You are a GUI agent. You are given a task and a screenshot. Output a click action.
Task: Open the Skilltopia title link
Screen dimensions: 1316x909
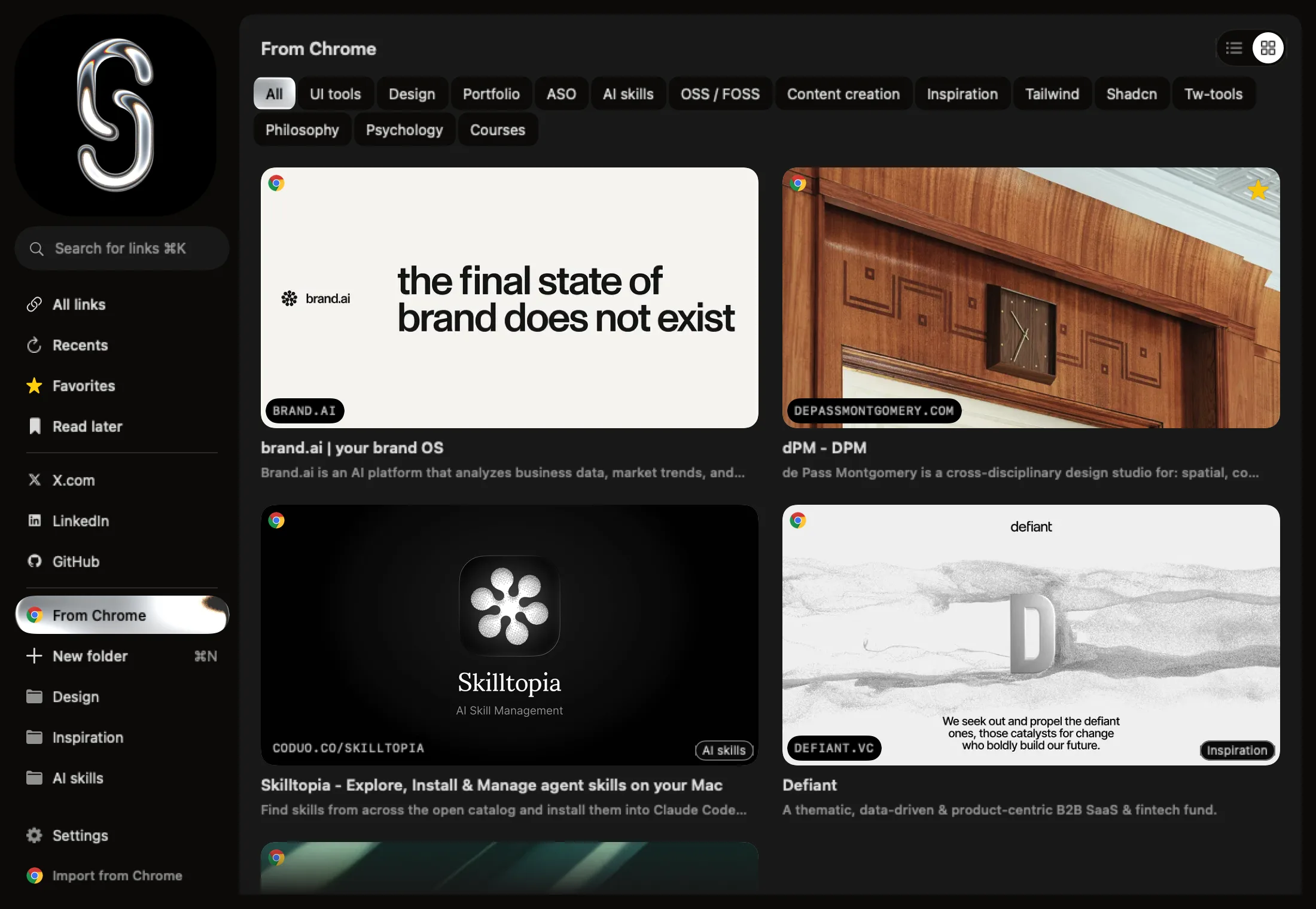[x=492, y=785]
